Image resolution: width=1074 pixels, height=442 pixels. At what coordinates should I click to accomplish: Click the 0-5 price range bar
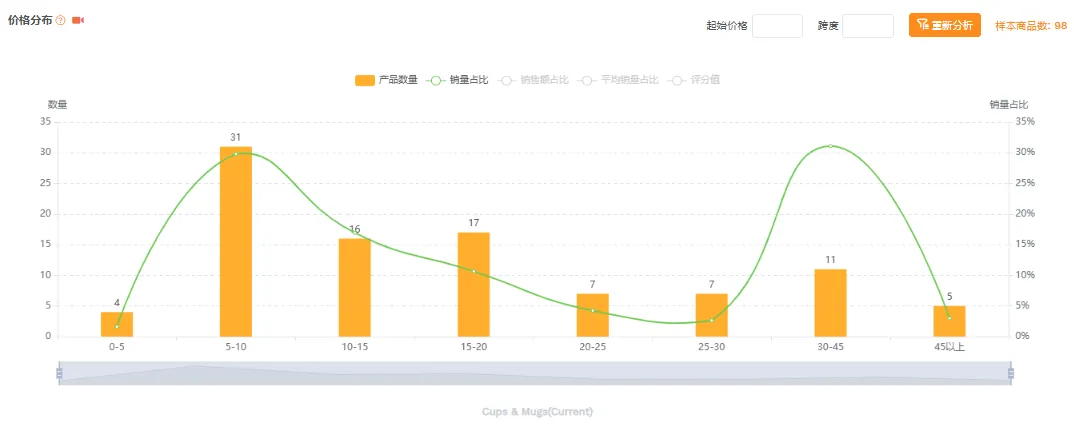[117, 324]
